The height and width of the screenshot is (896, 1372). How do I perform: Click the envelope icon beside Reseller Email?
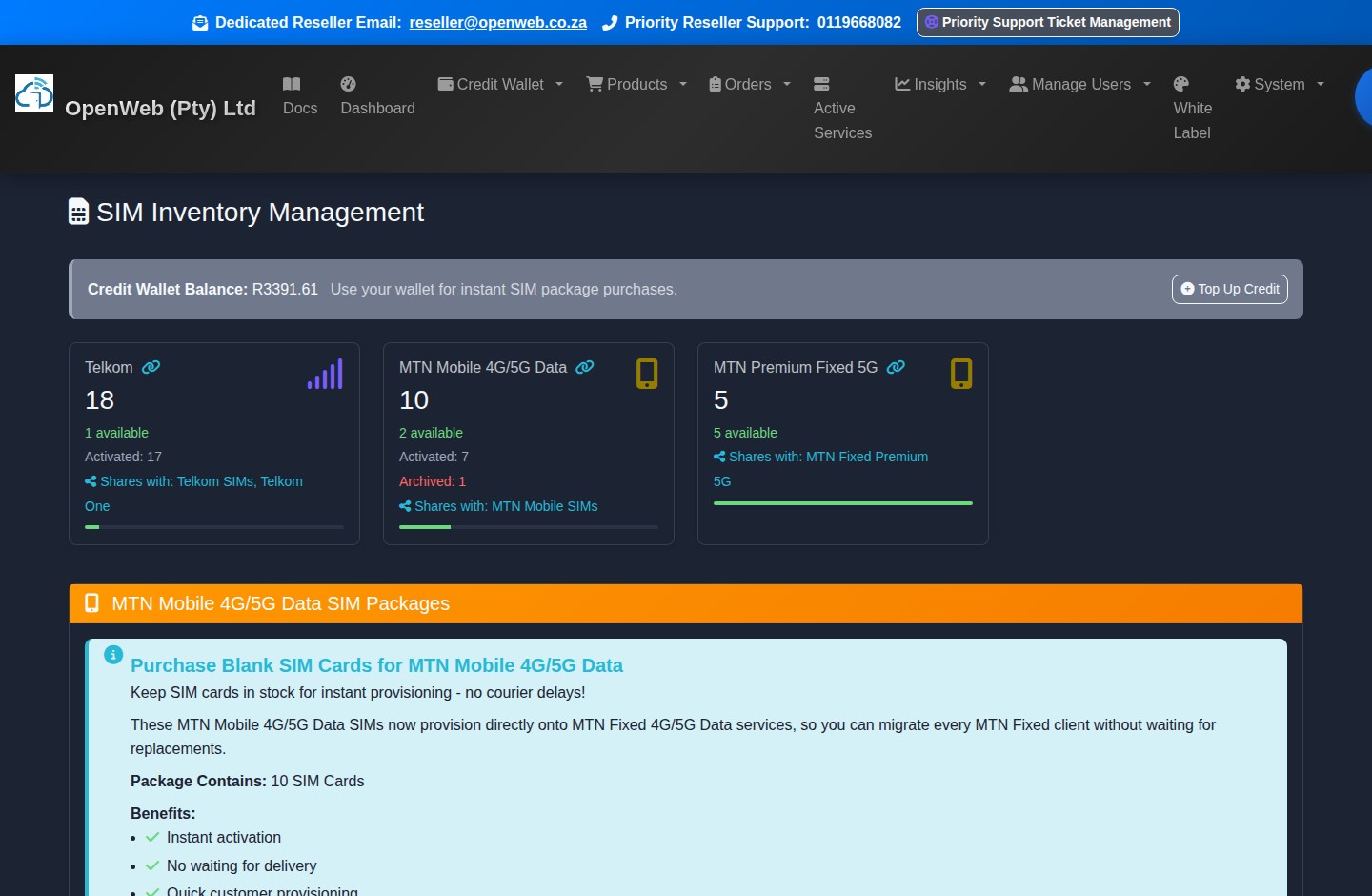pos(200,23)
